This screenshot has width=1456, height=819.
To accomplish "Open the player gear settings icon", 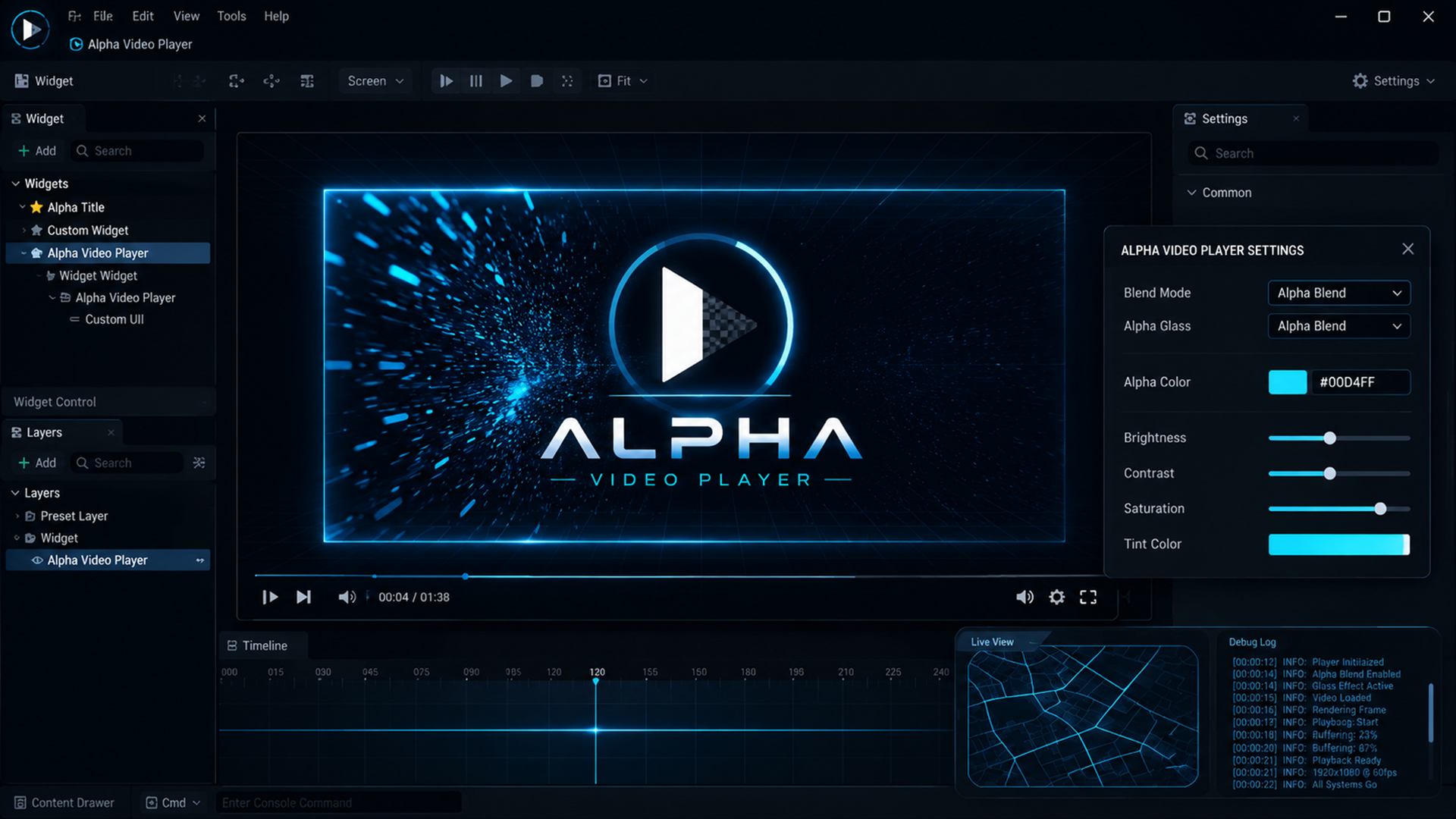I will tap(1056, 598).
